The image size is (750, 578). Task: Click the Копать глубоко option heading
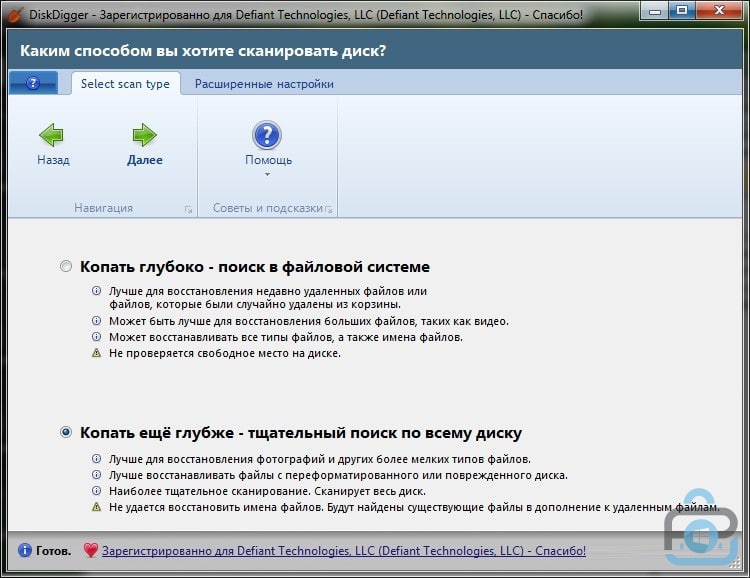pyautogui.click(x=255, y=267)
